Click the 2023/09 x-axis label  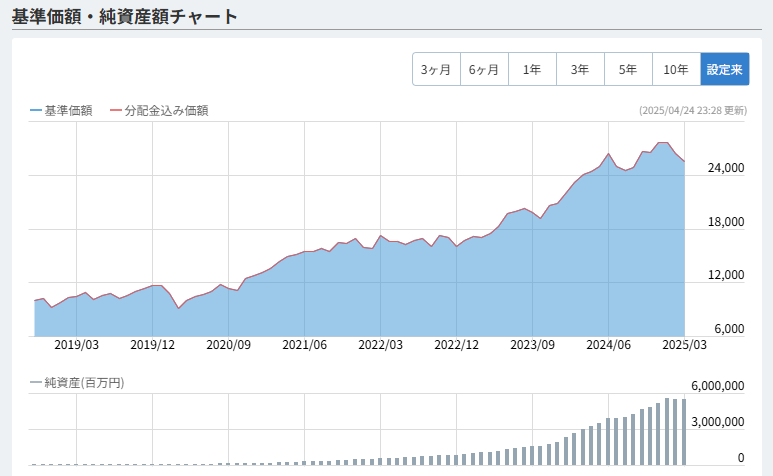(532, 344)
